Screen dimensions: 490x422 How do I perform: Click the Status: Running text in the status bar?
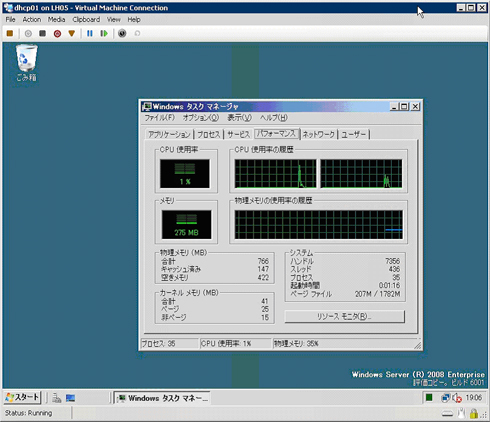pyautogui.click(x=28, y=413)
